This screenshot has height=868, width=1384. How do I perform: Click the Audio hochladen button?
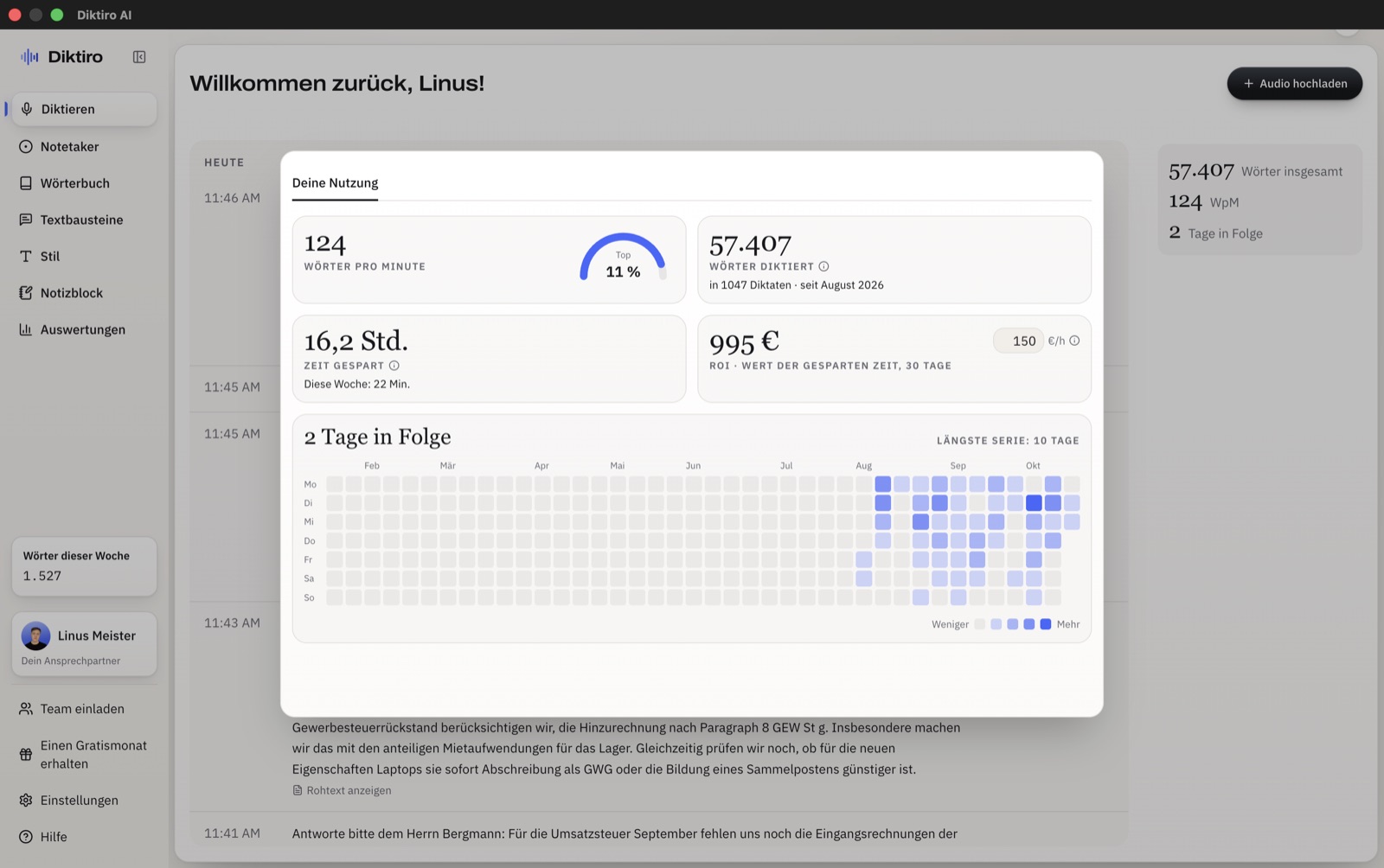[x=1294, y=84]
